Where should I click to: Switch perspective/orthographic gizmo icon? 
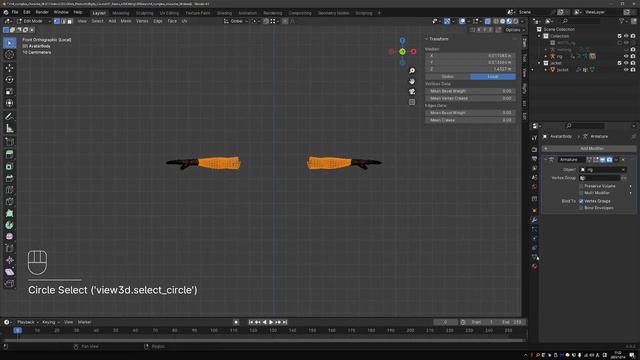click(412, 102)
